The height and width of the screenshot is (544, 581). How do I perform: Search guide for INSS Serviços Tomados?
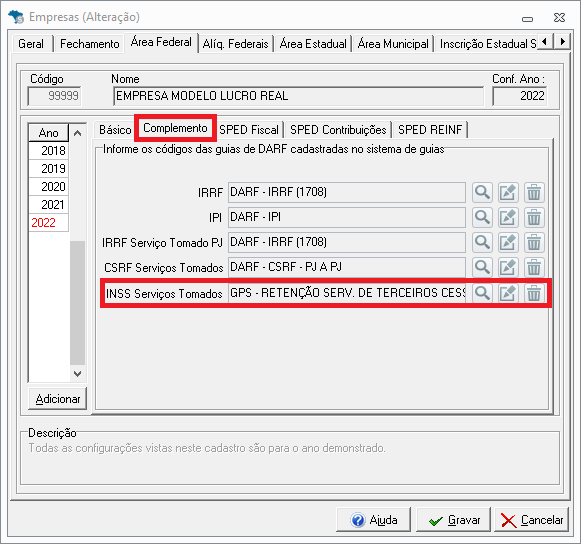coord(482,293)
